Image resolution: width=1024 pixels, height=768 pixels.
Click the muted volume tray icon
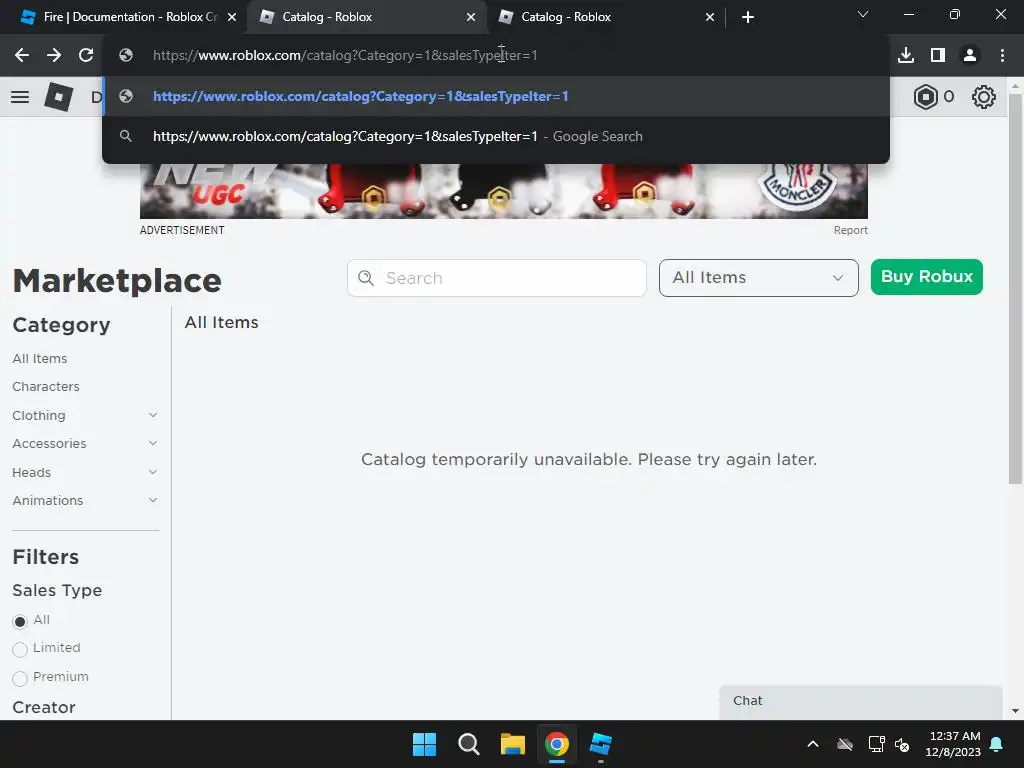click(x=903, y=744)
